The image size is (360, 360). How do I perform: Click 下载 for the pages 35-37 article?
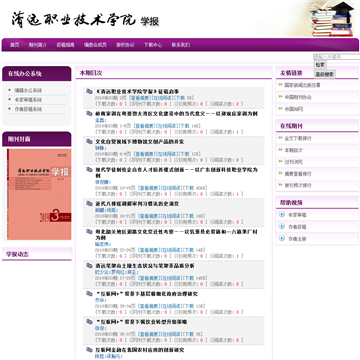[188, 334]
